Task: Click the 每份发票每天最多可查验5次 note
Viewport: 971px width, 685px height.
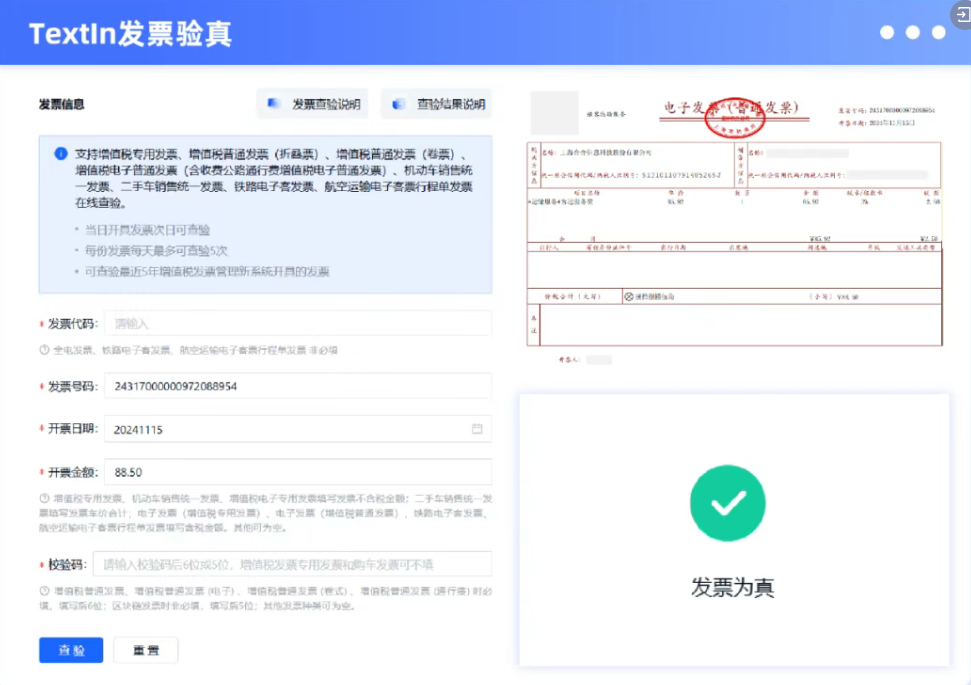Action: pyautogui.click(x=156, y=251)
